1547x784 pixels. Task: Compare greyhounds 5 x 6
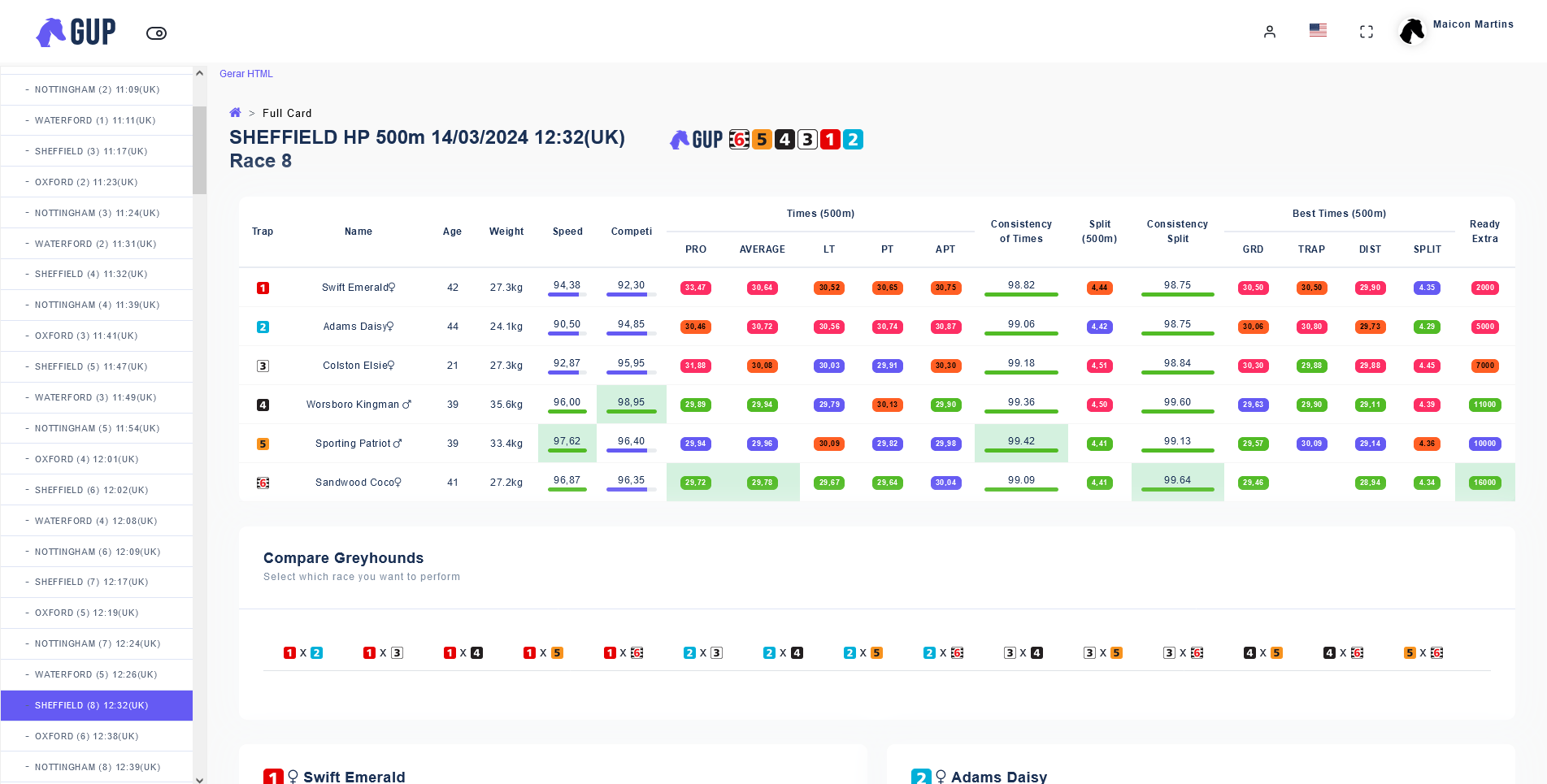(1423, 652)
